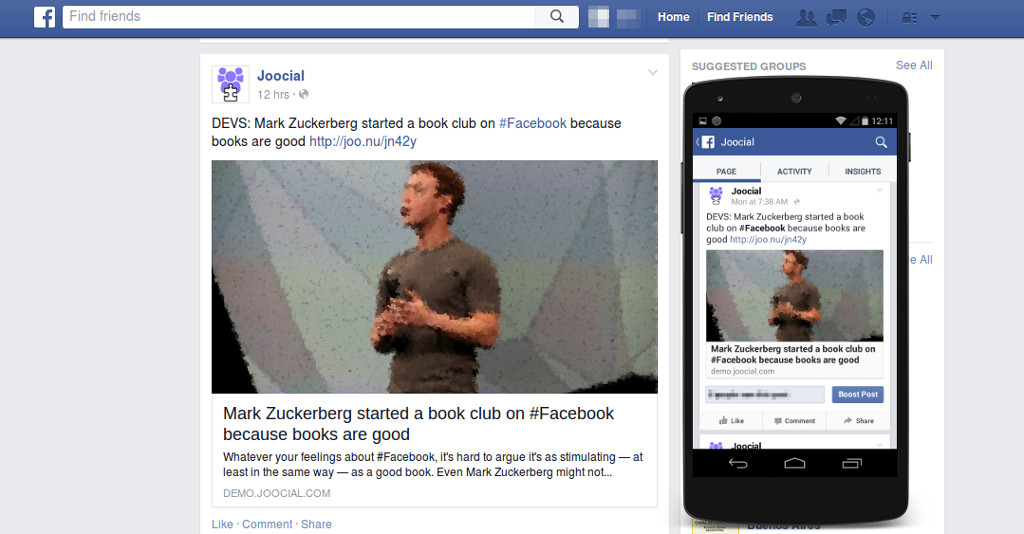Open post options chevron in phone mockup

point(880,191)
